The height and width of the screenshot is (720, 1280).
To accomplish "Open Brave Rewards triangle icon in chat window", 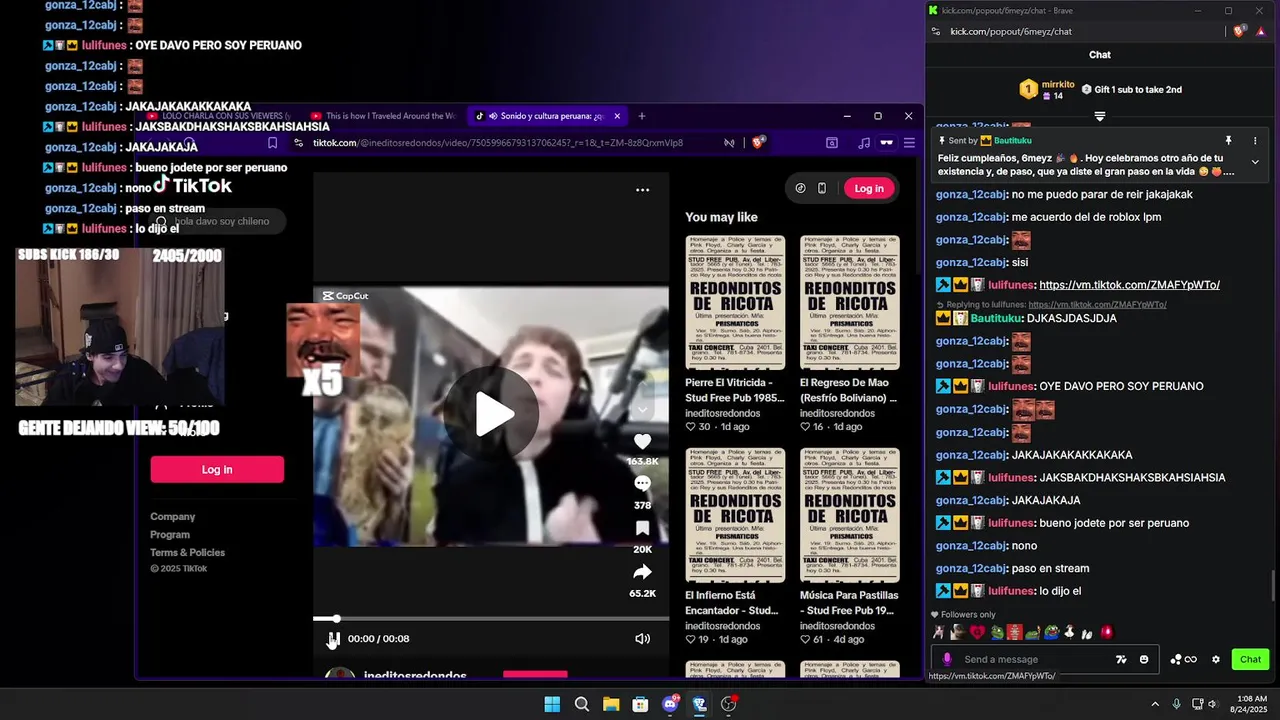I will point(1261,32).
